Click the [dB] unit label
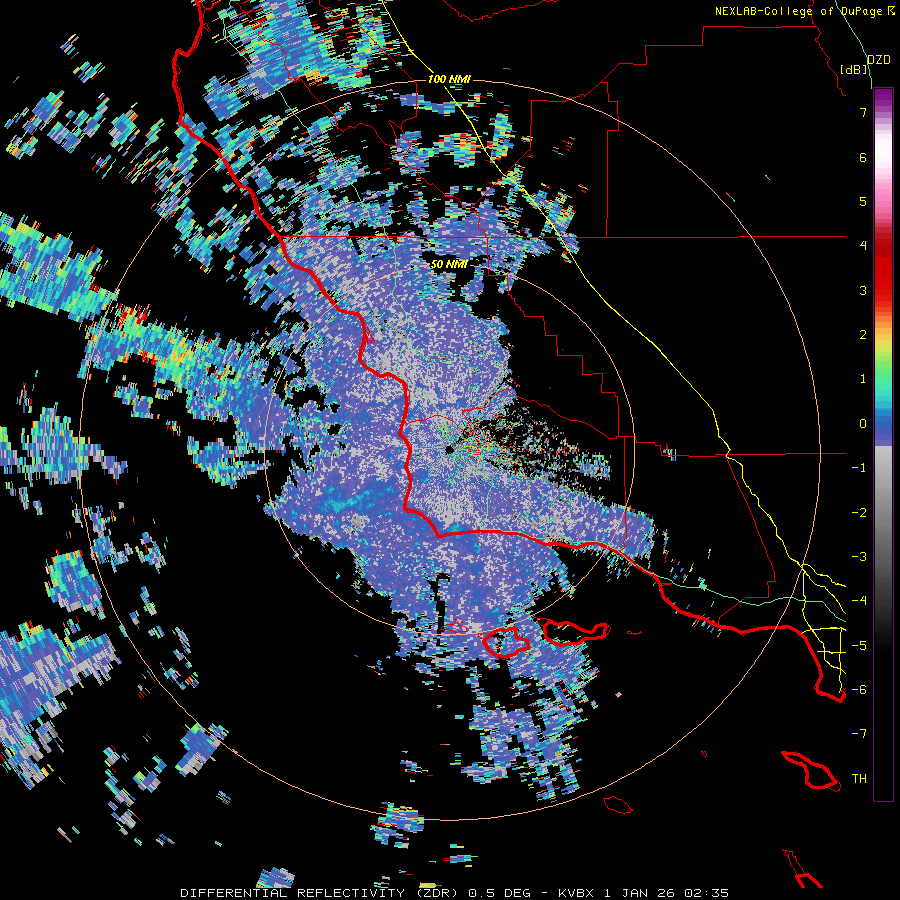The width and height of the screenshot is (900, 900). (854, 69)
